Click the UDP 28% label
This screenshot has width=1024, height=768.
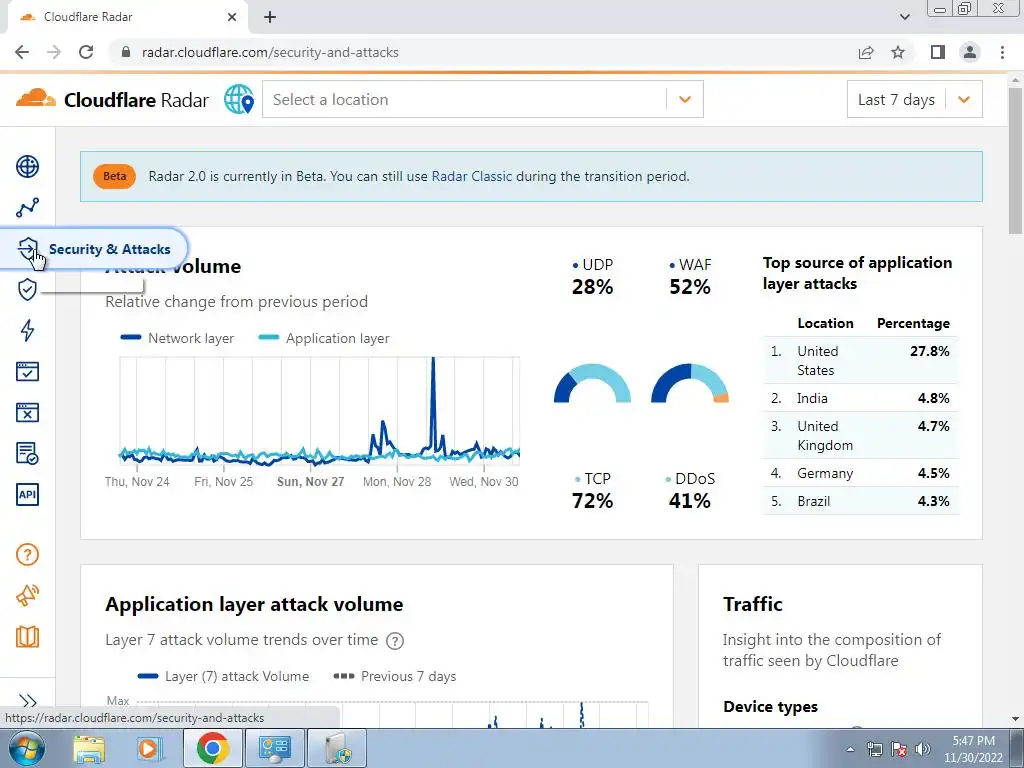point(592,276)
